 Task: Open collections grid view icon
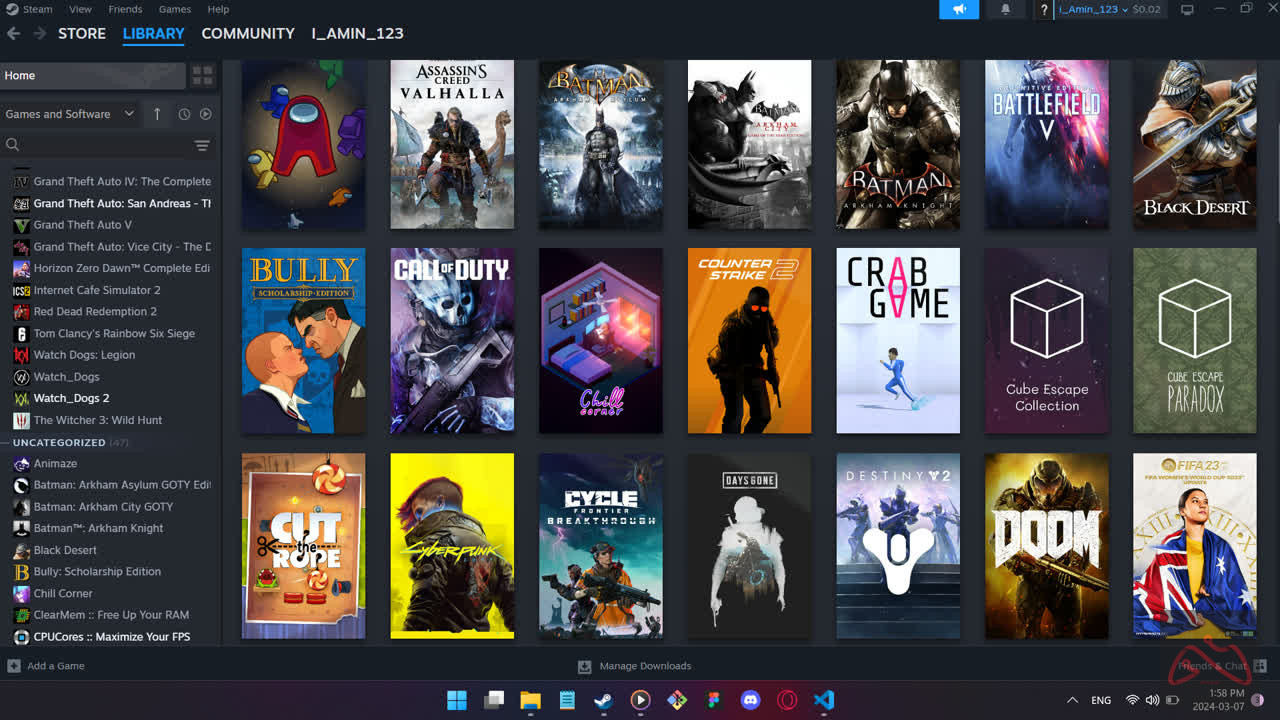click(203, 76)
